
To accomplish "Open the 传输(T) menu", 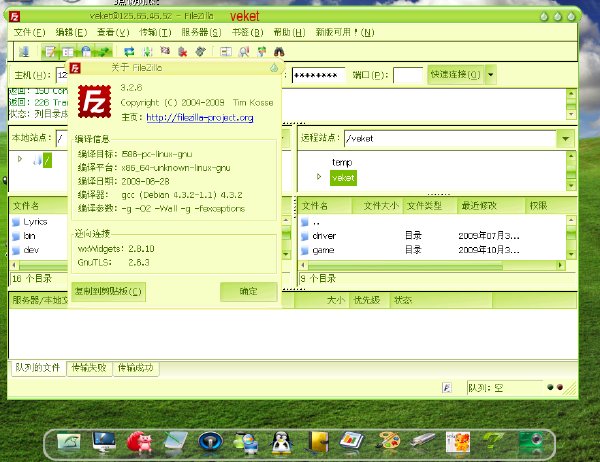I will point(155,33).
